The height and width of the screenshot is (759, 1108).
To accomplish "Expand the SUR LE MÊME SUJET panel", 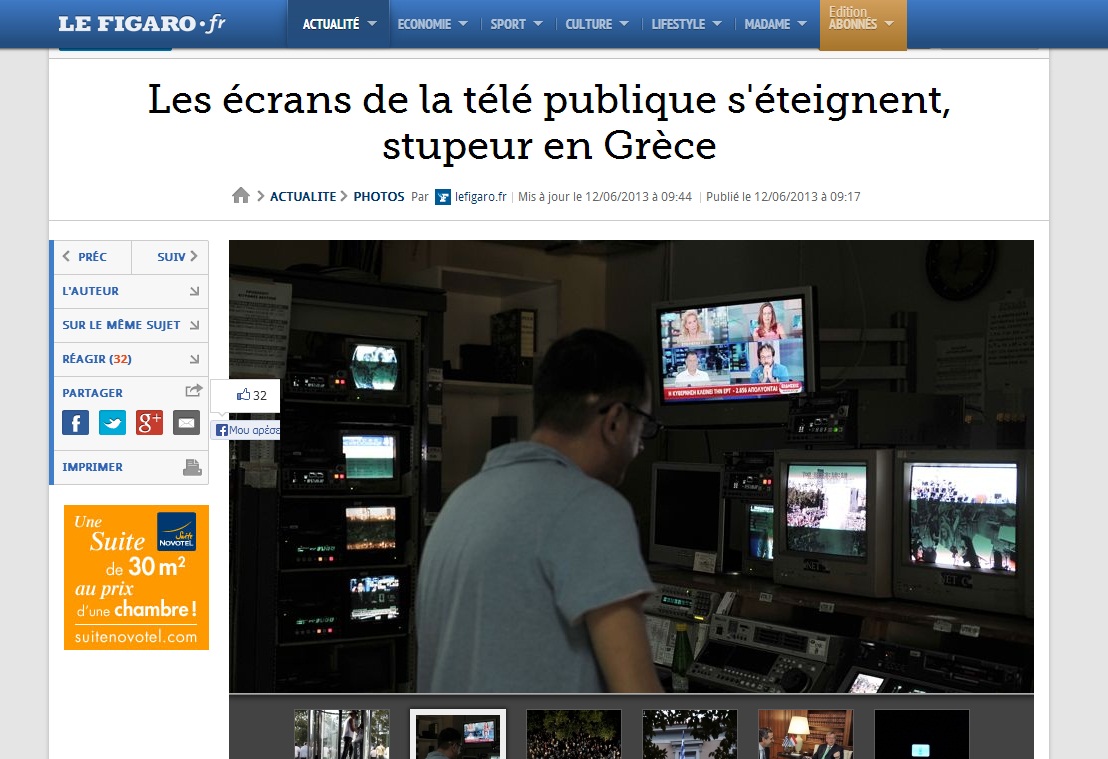I will click(x=130, y=325).
